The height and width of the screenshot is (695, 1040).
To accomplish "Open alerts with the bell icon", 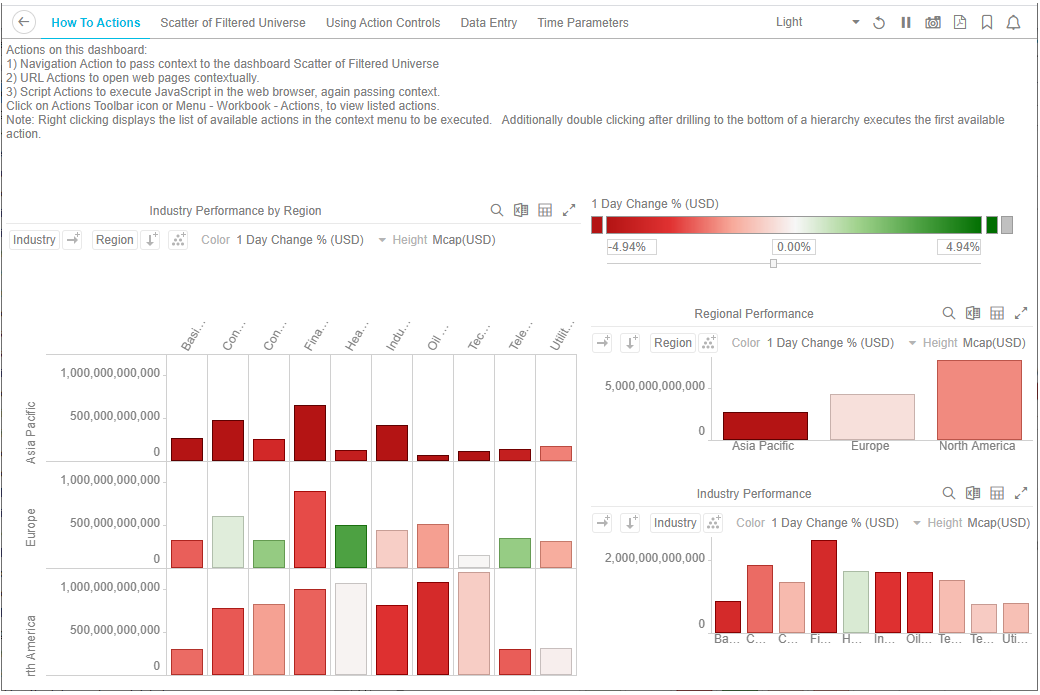I will (x=1013, y=23).
